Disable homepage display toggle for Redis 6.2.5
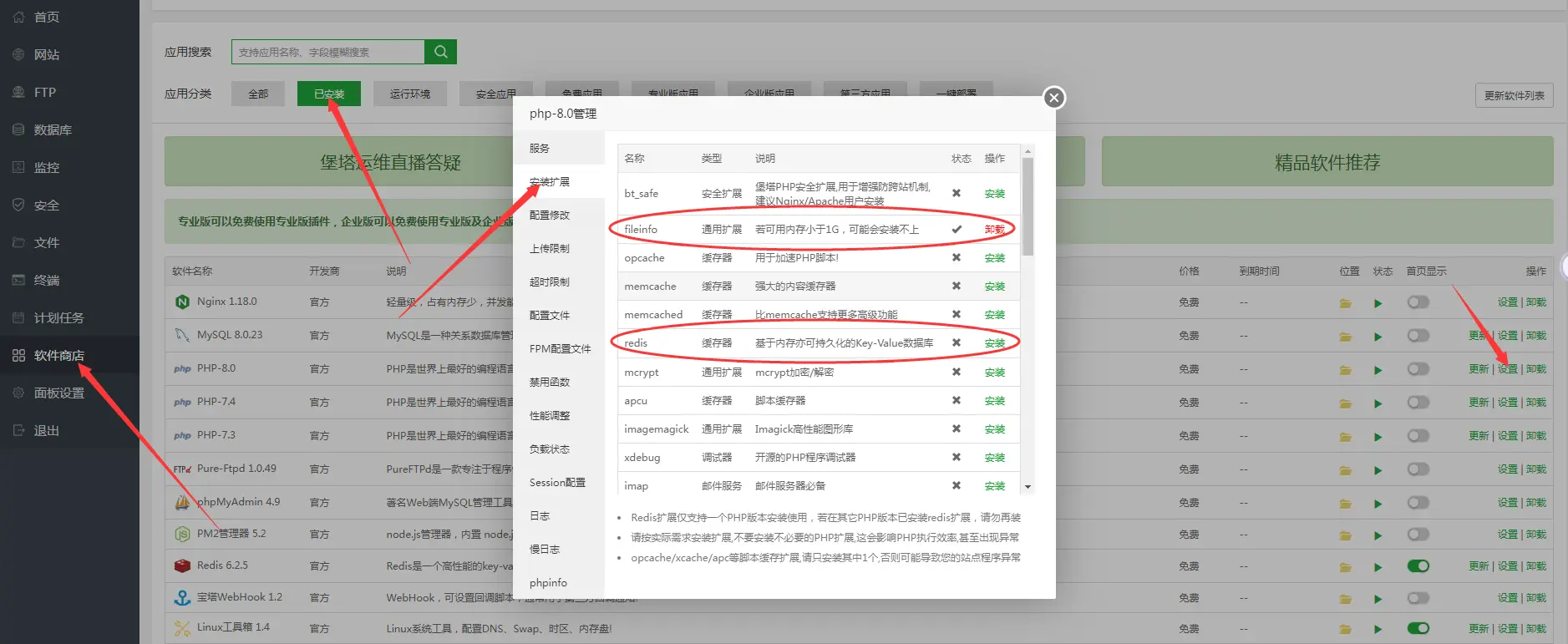The width and height of the screenshot is (1568, 644). pos(1418,566)
